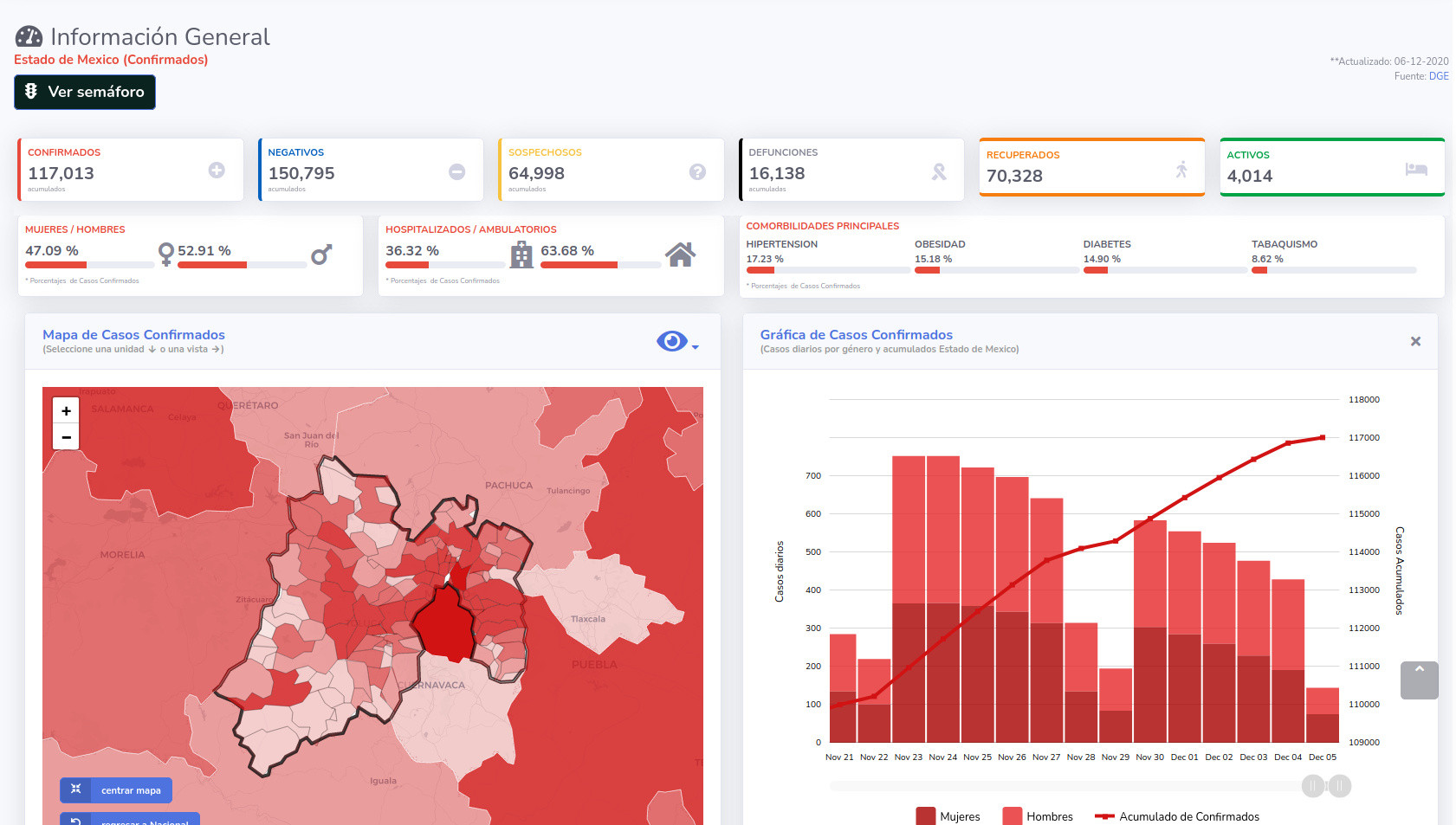
Task: Select the Recuperados 70,328 card
Action: coord(1092,167)
